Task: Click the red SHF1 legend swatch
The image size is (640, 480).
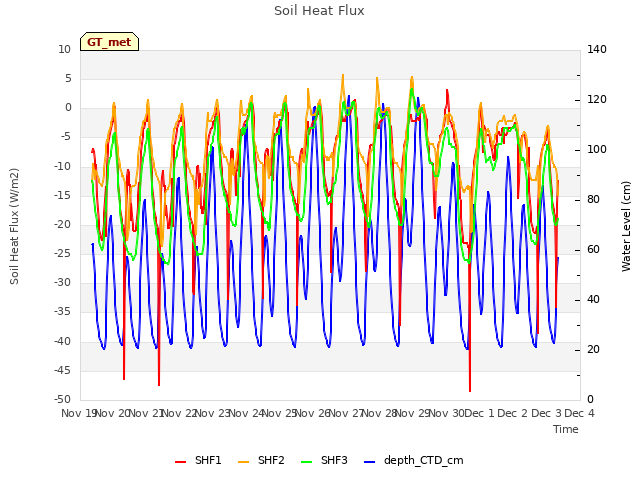Action: pyautogui.click(x=180, y=462)
